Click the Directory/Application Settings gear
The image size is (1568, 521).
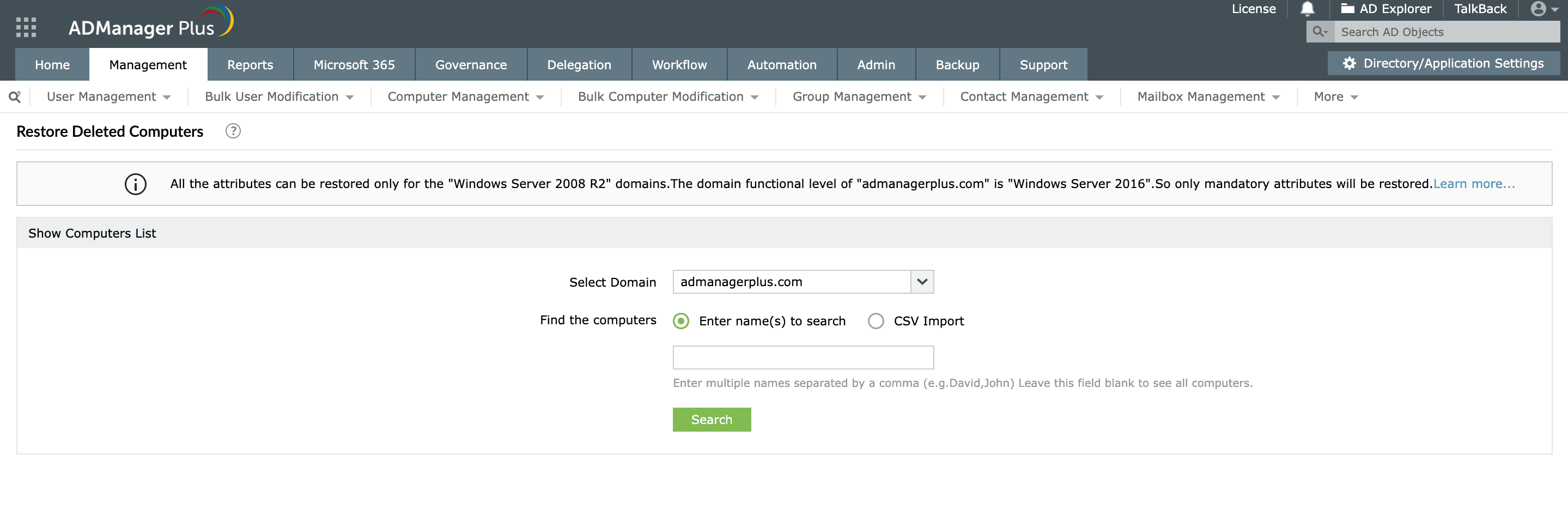click(1350, 64)
